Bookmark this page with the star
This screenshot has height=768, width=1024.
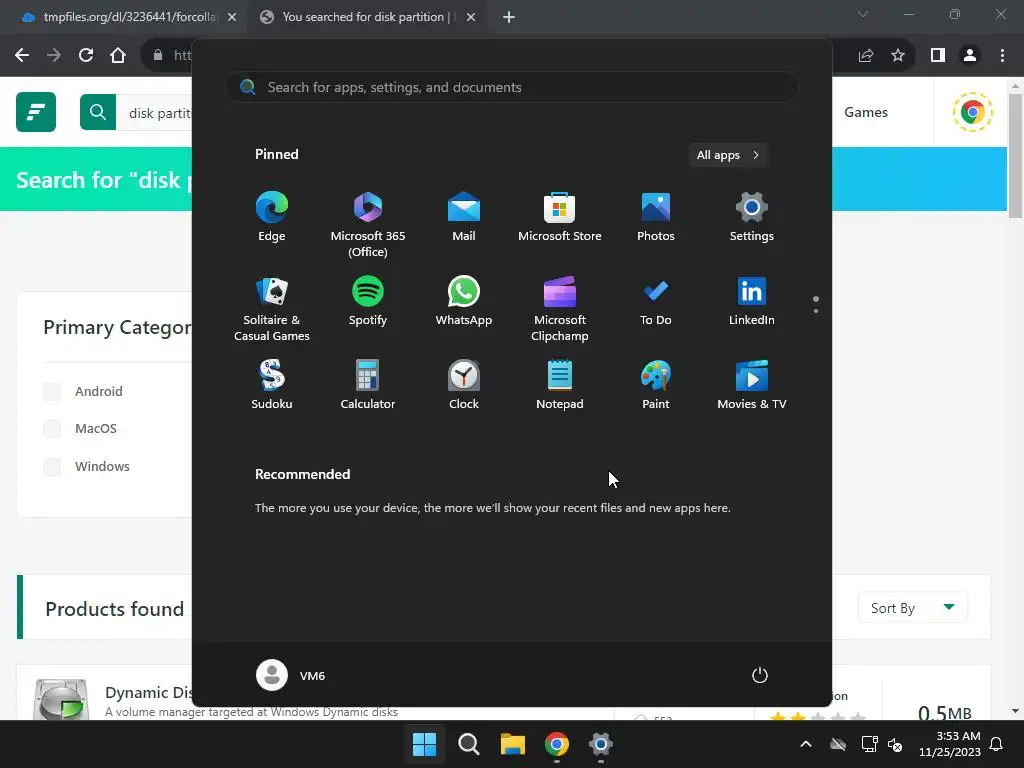pyautogui.click(x=898, y=56)
